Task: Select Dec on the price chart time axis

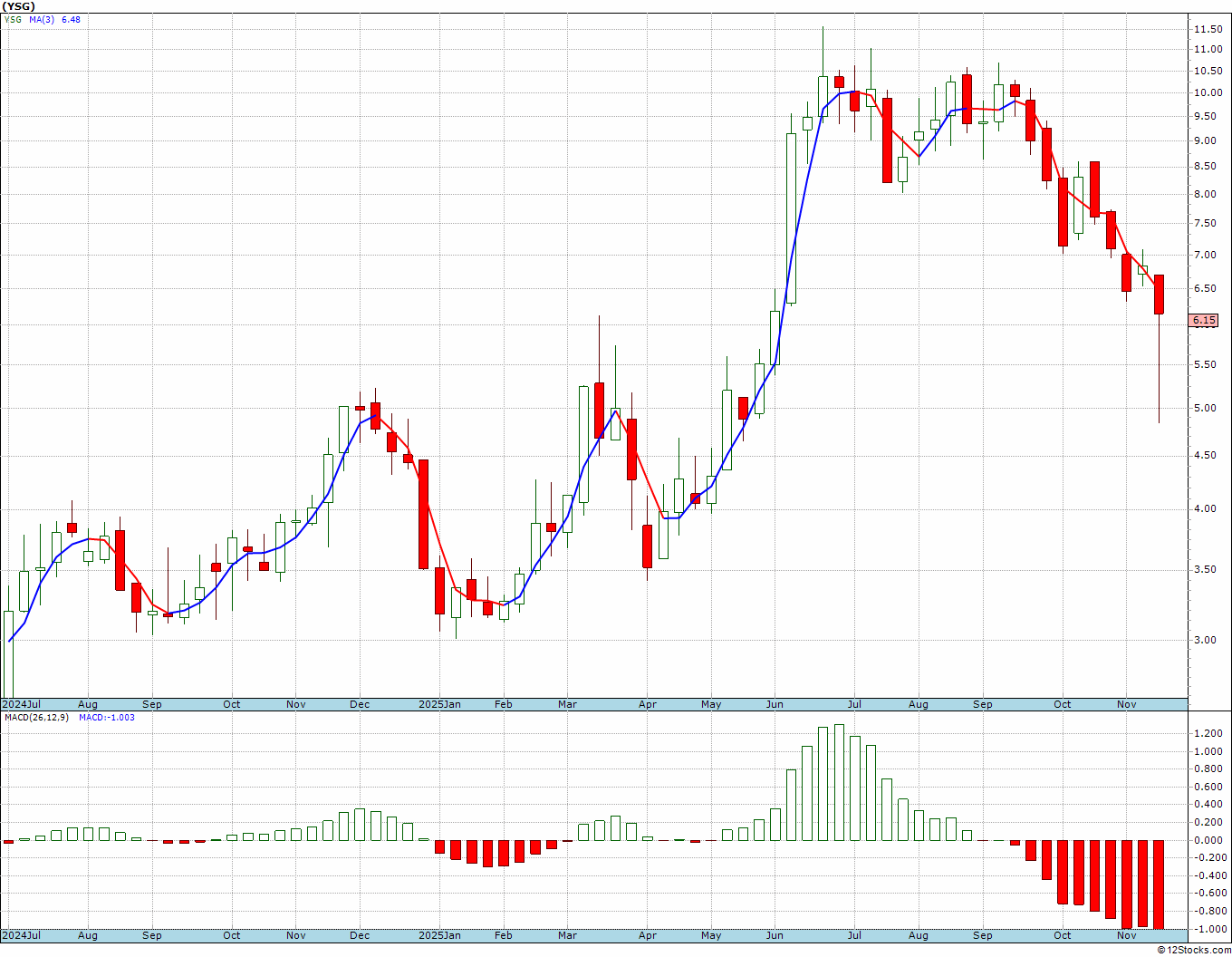Action: (360, 704)
